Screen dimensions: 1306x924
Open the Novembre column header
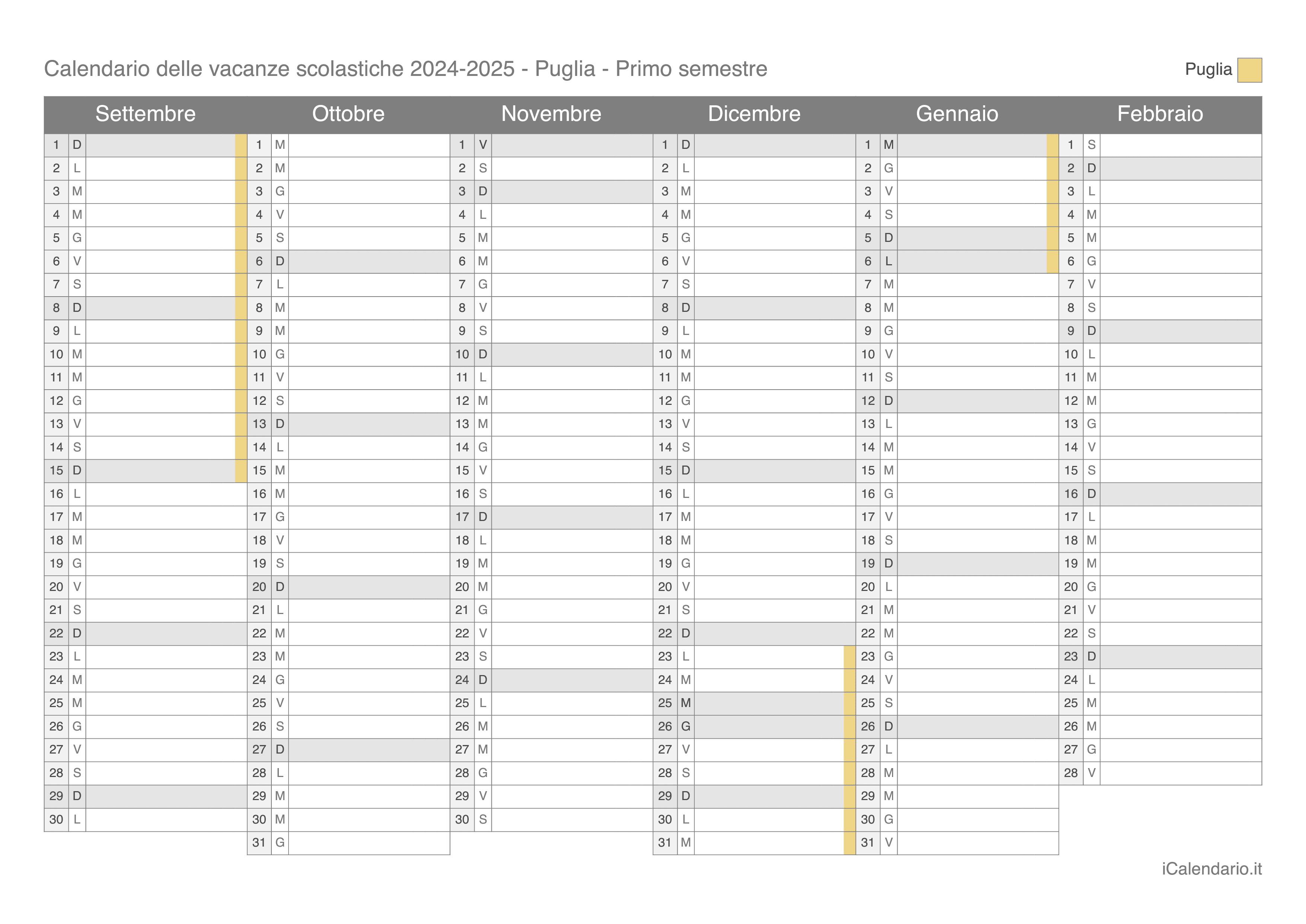click(551, 114)
